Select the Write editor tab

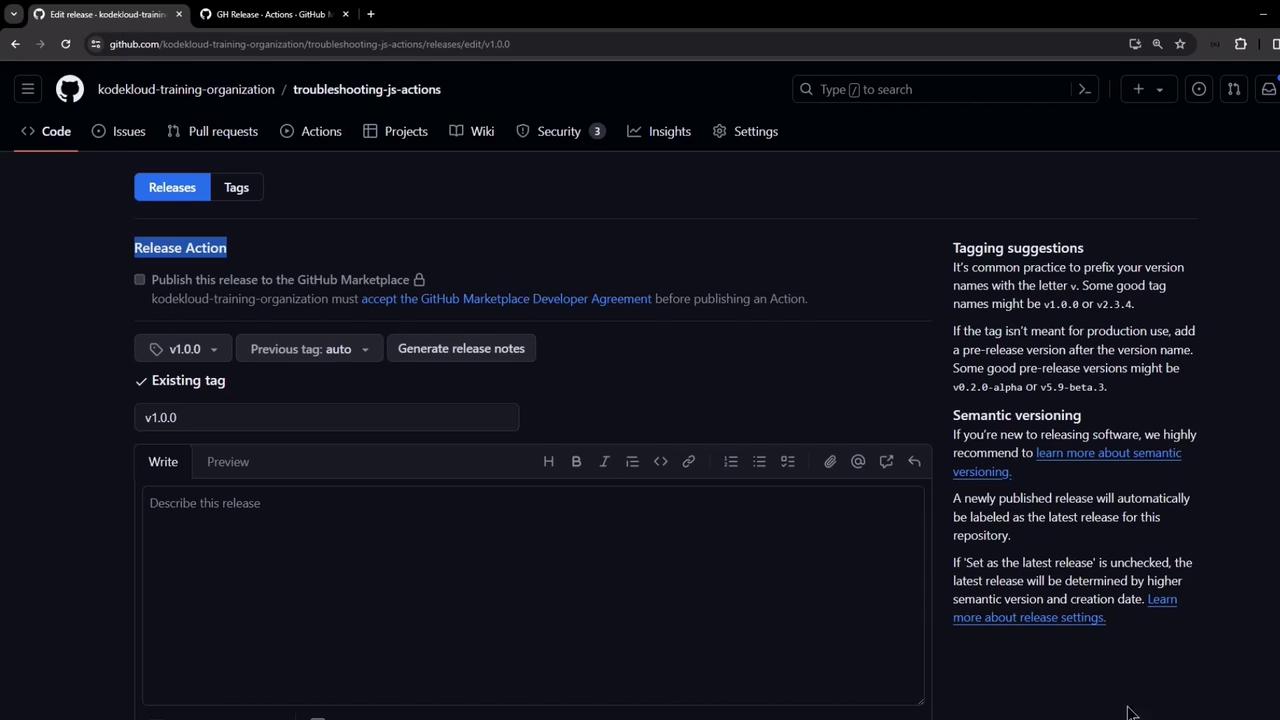tap(163, 462)
